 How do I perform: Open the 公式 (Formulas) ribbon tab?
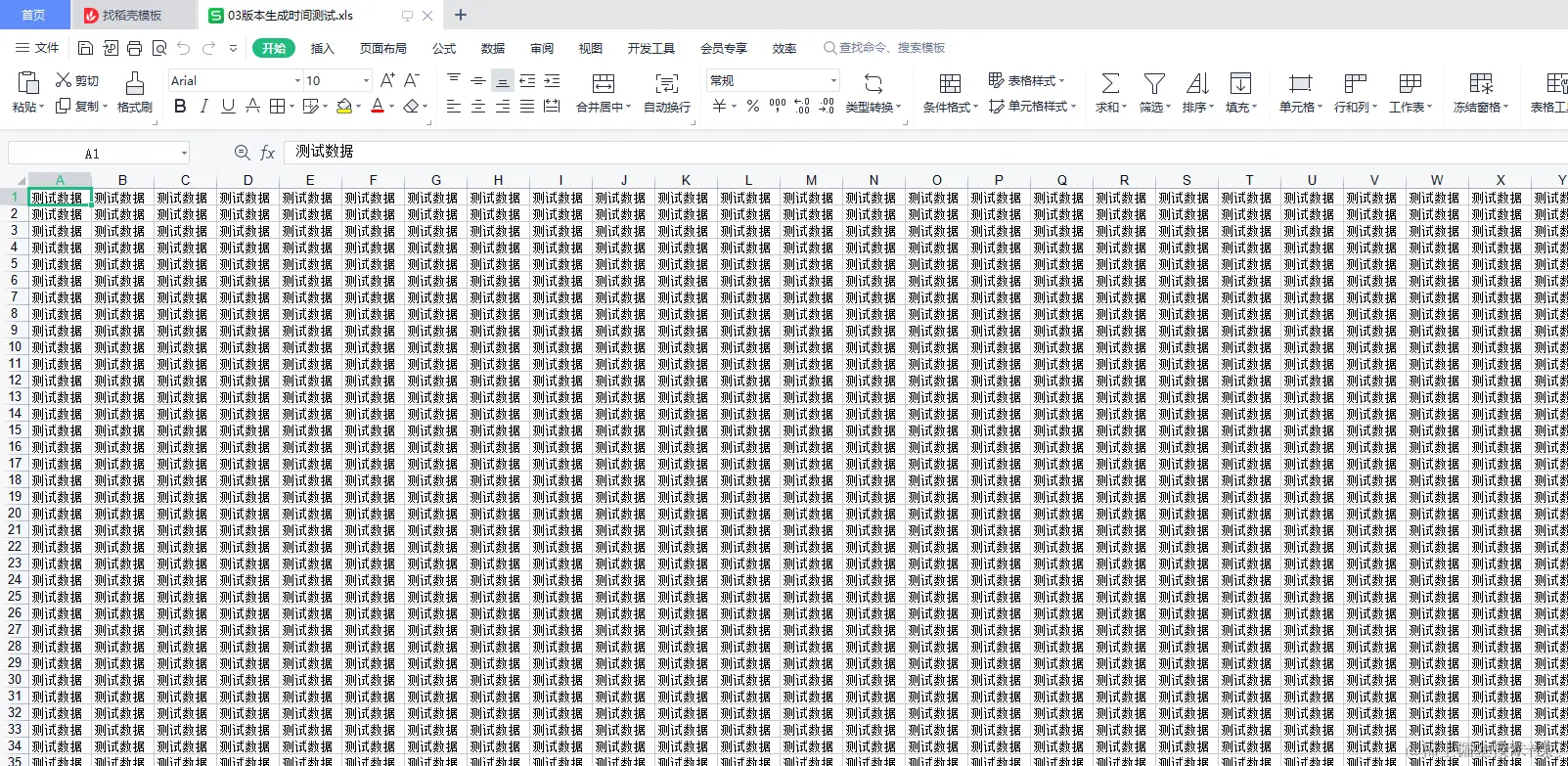(444, 48)
